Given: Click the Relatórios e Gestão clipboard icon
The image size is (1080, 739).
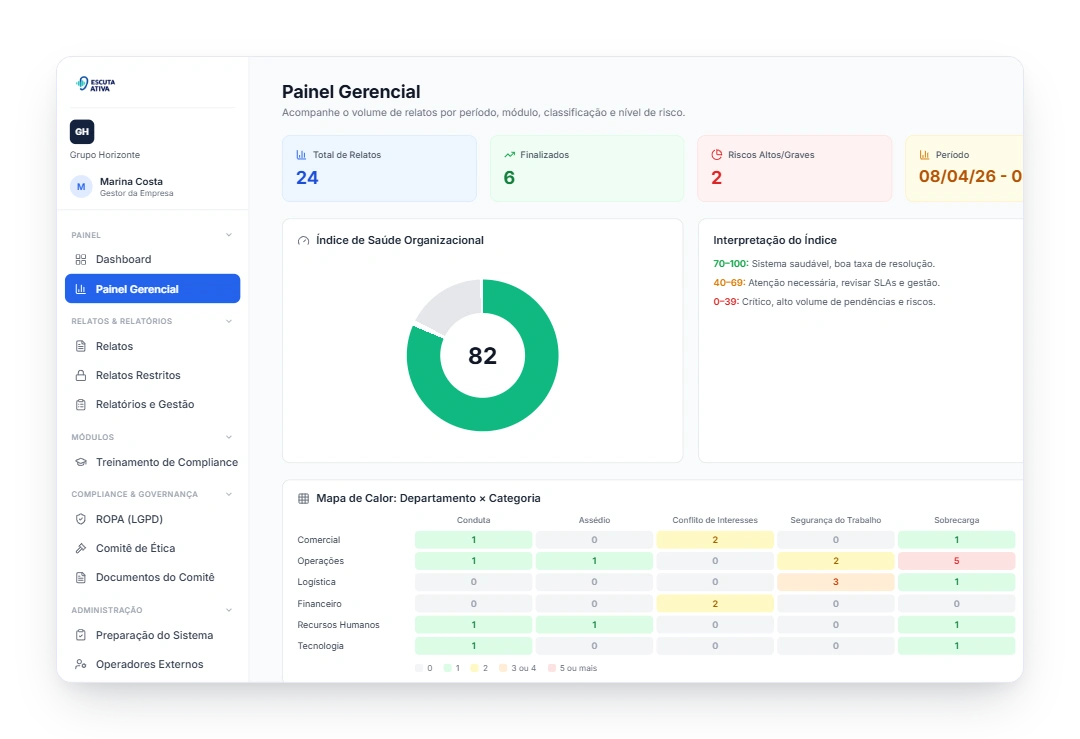Looking at the screenshot, I should [81, 404].
